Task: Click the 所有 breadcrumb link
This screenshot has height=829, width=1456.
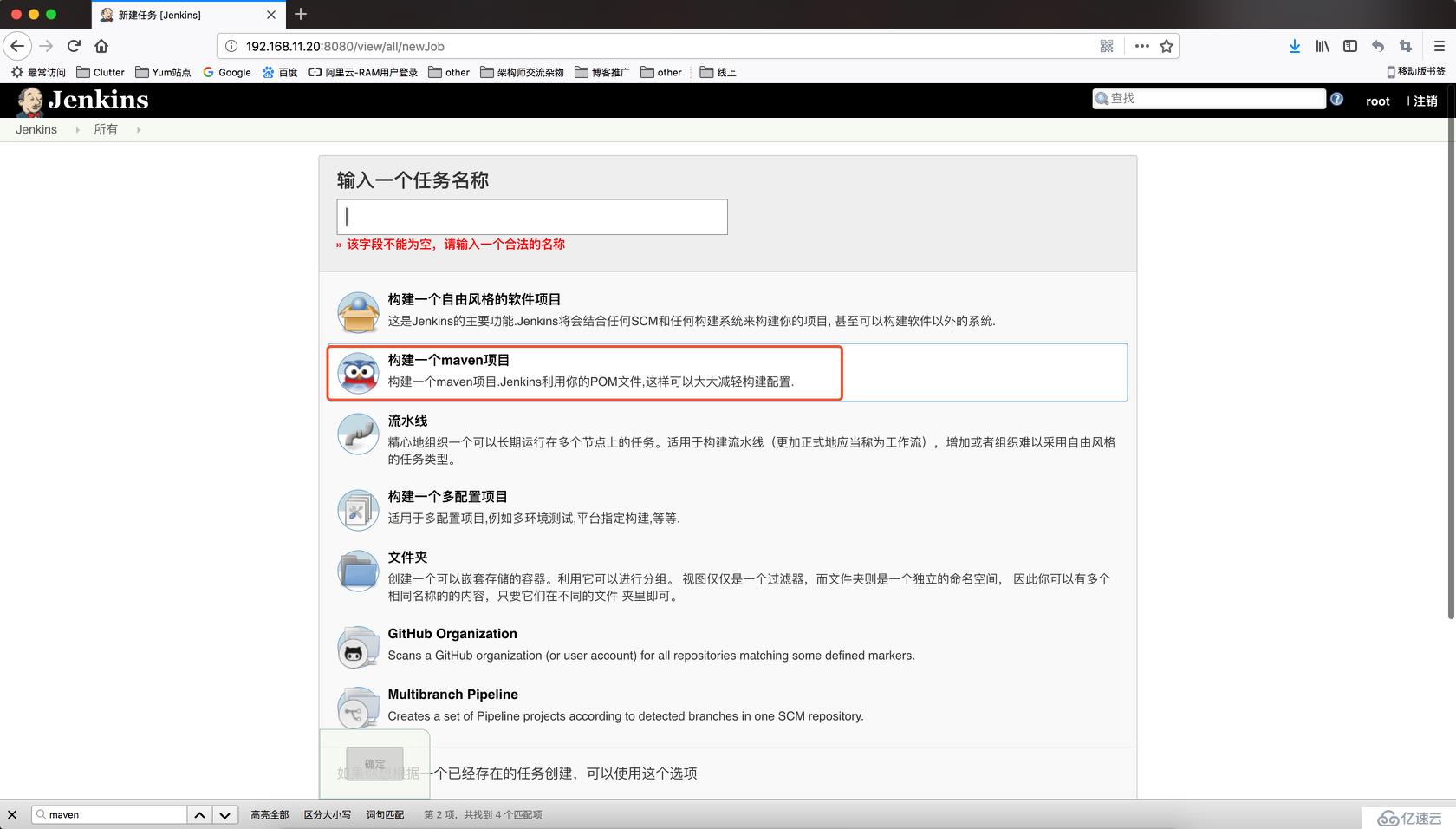Action: click(x=106, y=129)
